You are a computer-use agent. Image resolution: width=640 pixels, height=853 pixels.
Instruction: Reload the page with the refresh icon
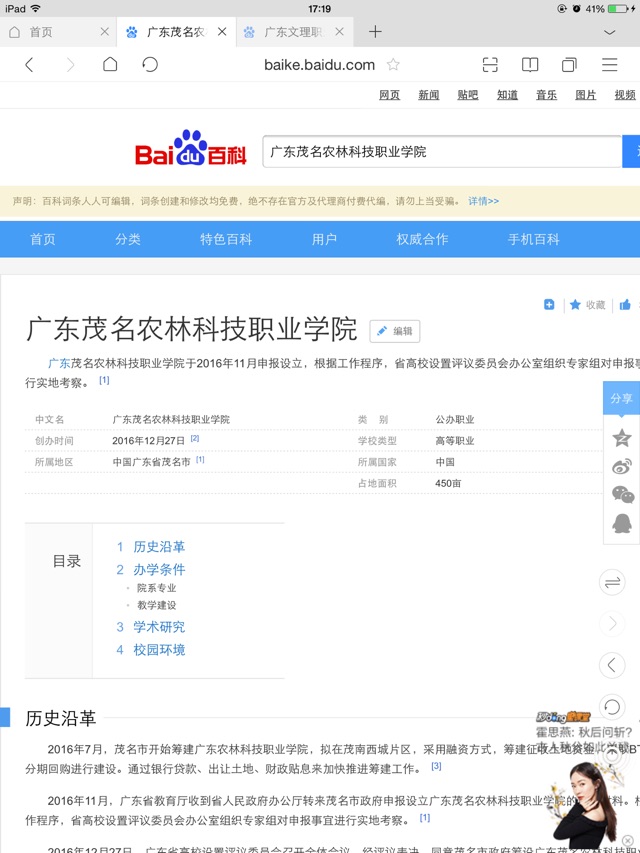coord(150,64)
